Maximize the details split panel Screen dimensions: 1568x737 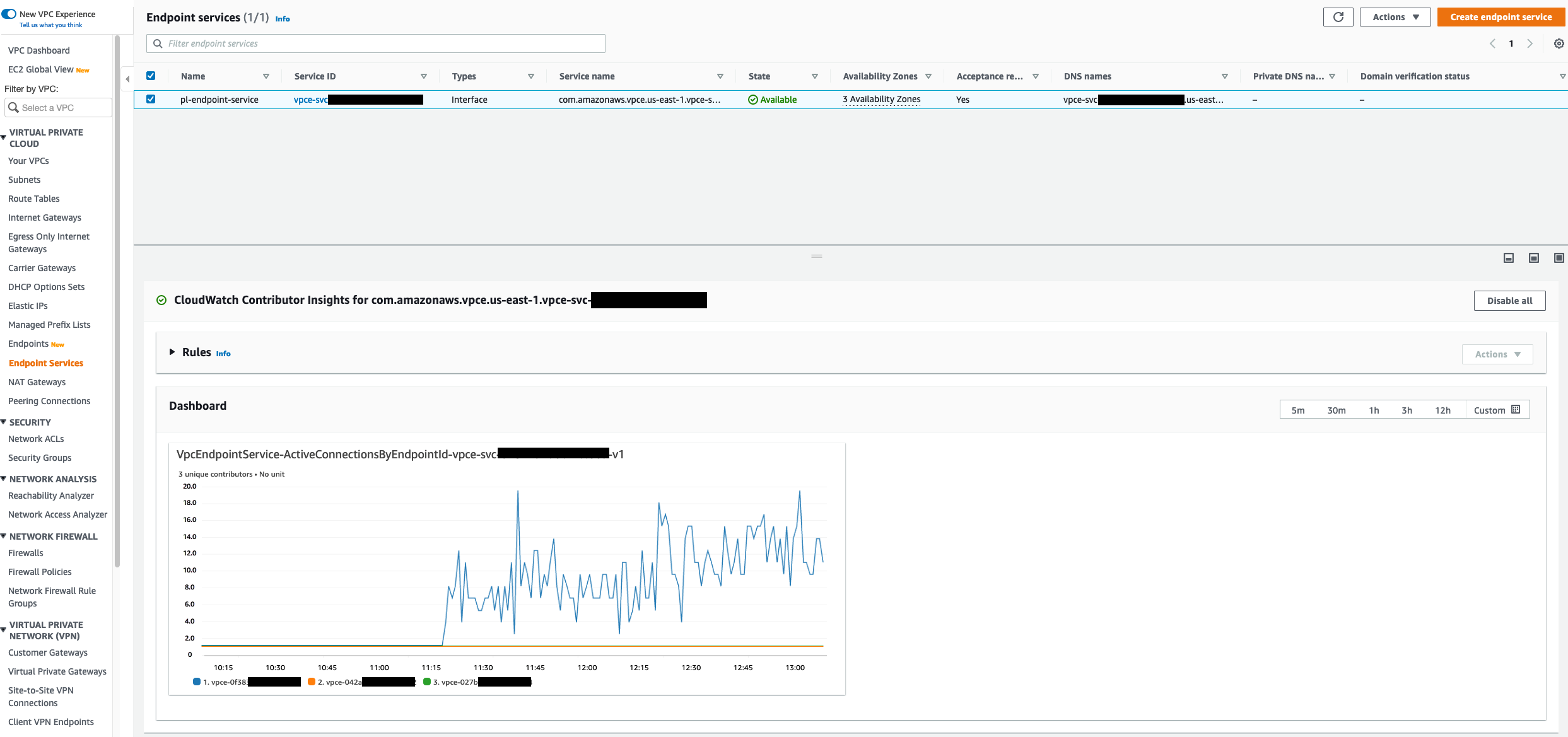(x=1559, y=258)
